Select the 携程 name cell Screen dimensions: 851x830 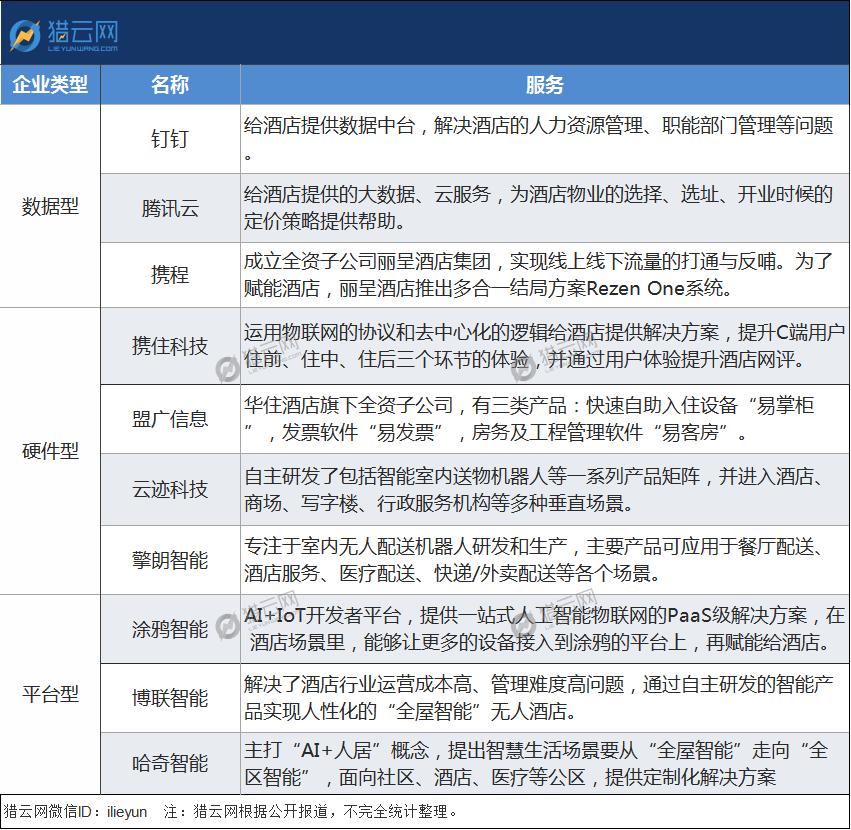click(170, 275)
